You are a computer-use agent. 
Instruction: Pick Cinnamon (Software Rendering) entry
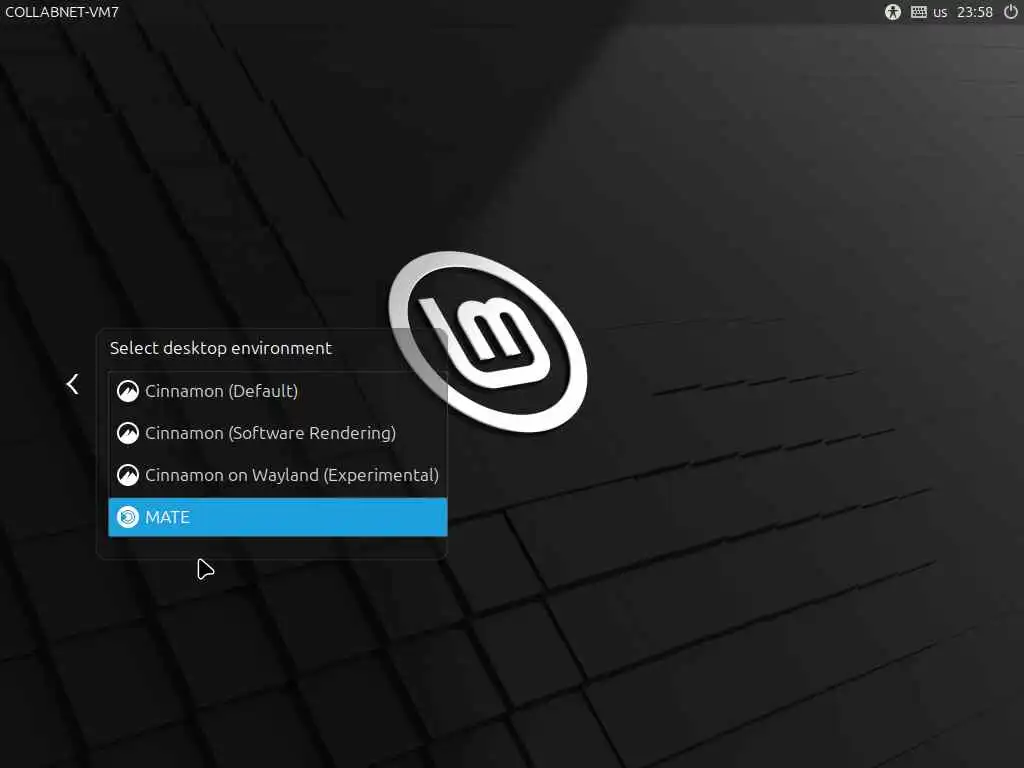[x=278, y=433]
